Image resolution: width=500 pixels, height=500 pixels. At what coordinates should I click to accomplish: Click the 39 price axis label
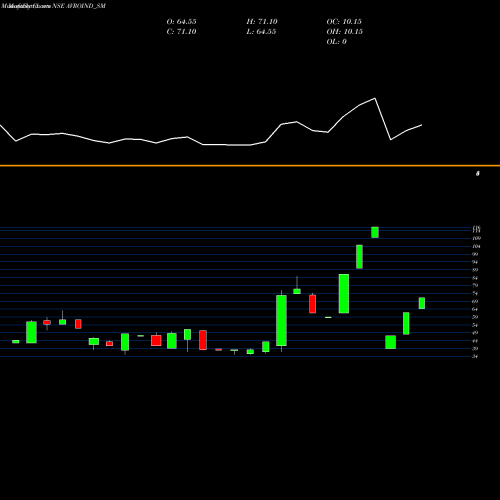pos(475,349)
